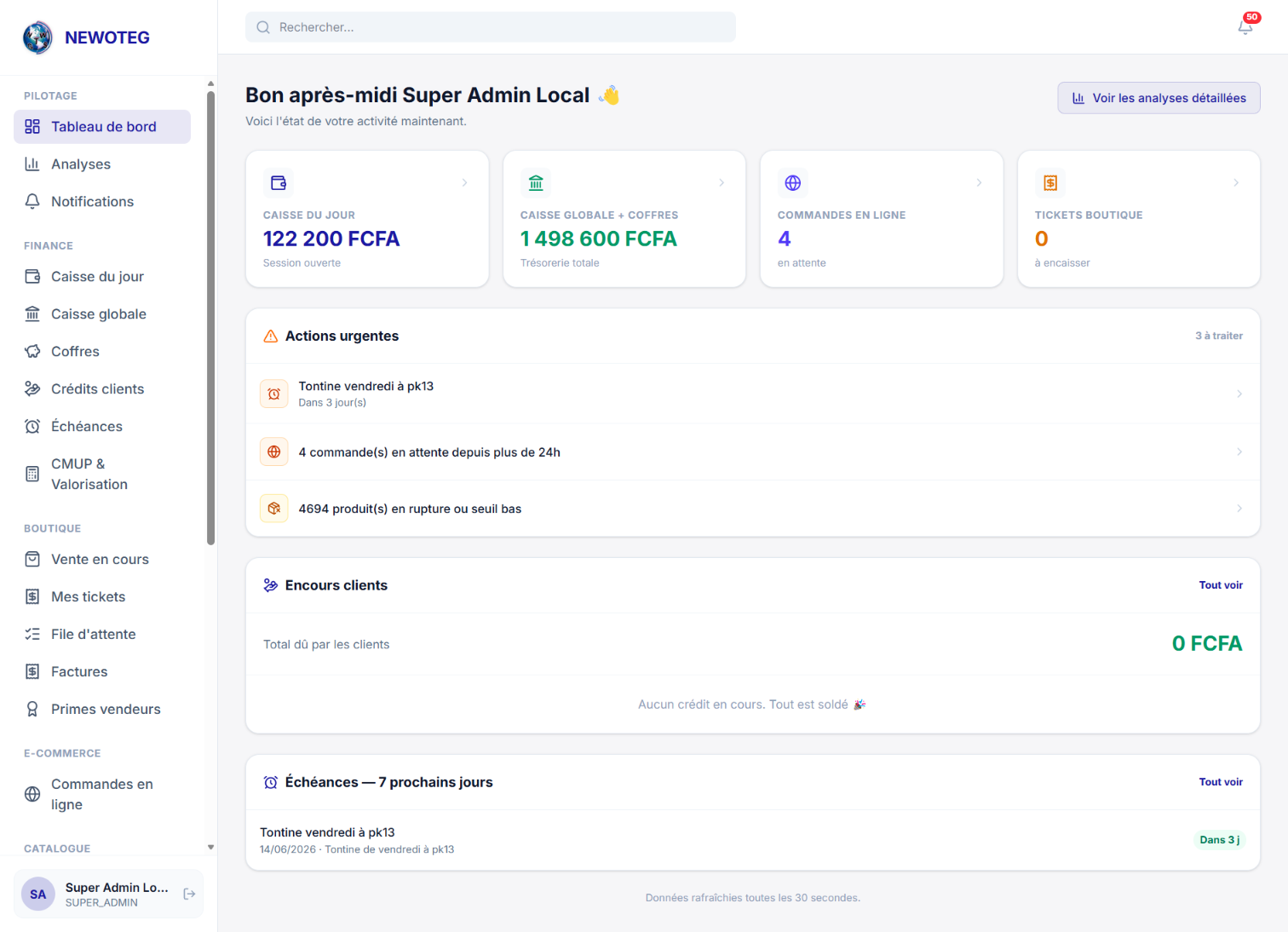Click the File d'attente list icon

(x=32, y=635)
